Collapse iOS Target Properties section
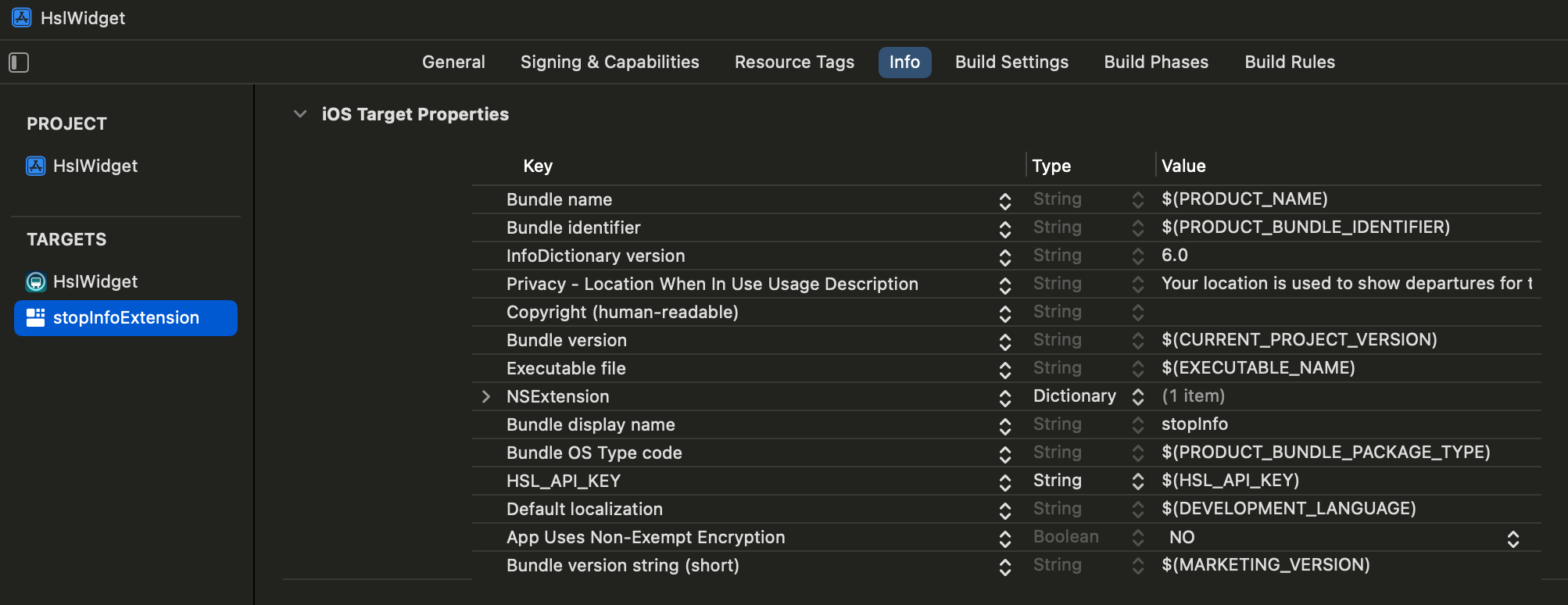This screenshot has width=1568, height=605. (300, 114)
